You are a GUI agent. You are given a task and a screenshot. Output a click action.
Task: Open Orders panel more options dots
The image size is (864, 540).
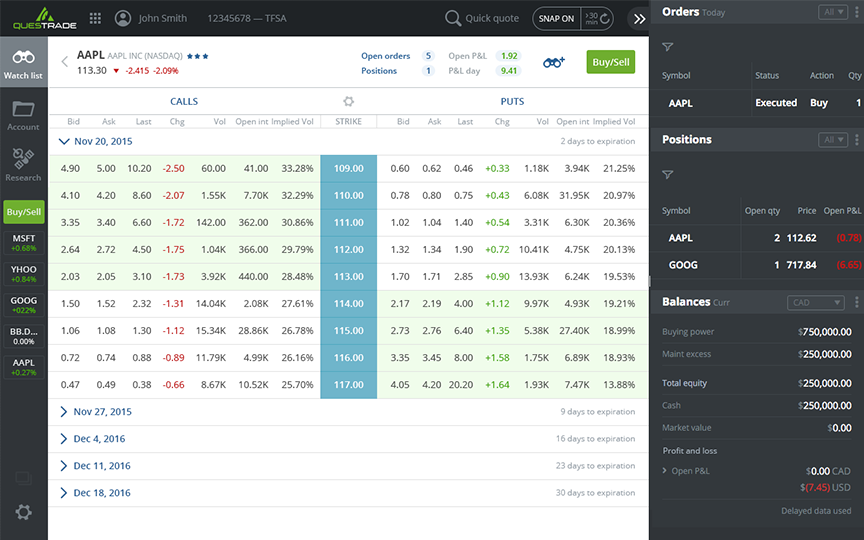pyautogui.click(x=857, y=12)
